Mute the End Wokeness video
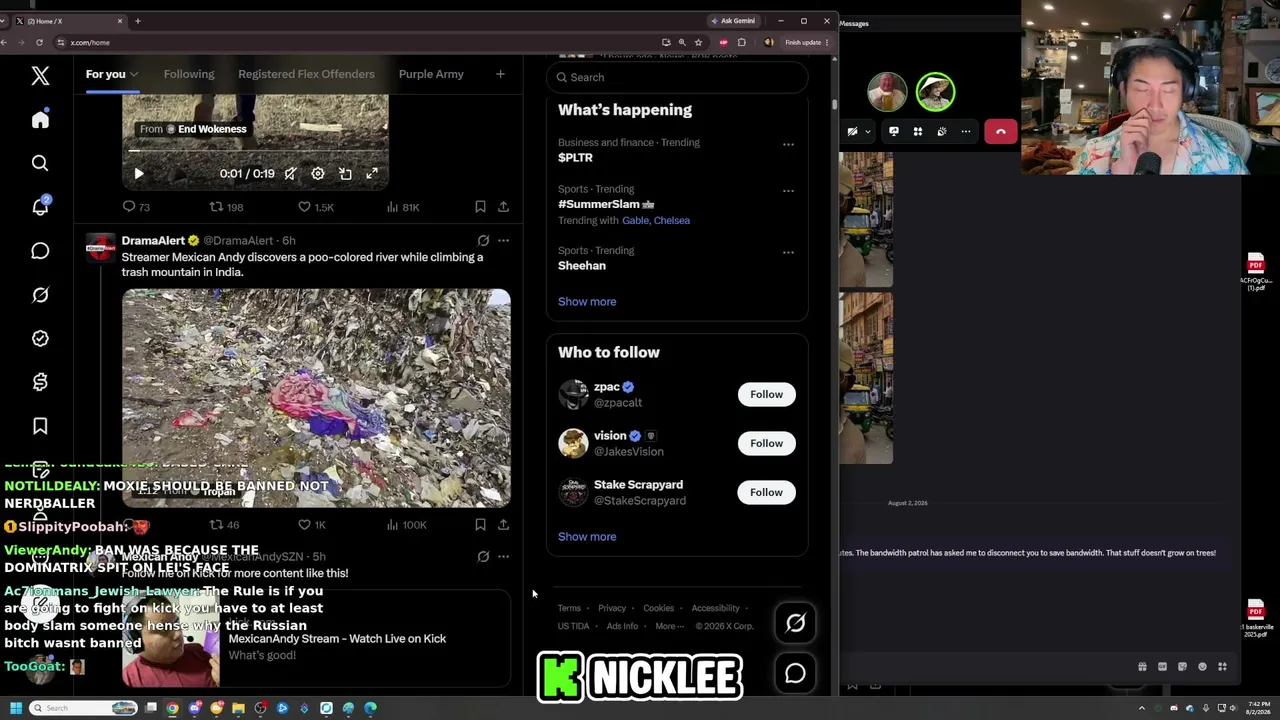Image resolution: width=1280 pixels, height=720 pixels. (290, 174)
